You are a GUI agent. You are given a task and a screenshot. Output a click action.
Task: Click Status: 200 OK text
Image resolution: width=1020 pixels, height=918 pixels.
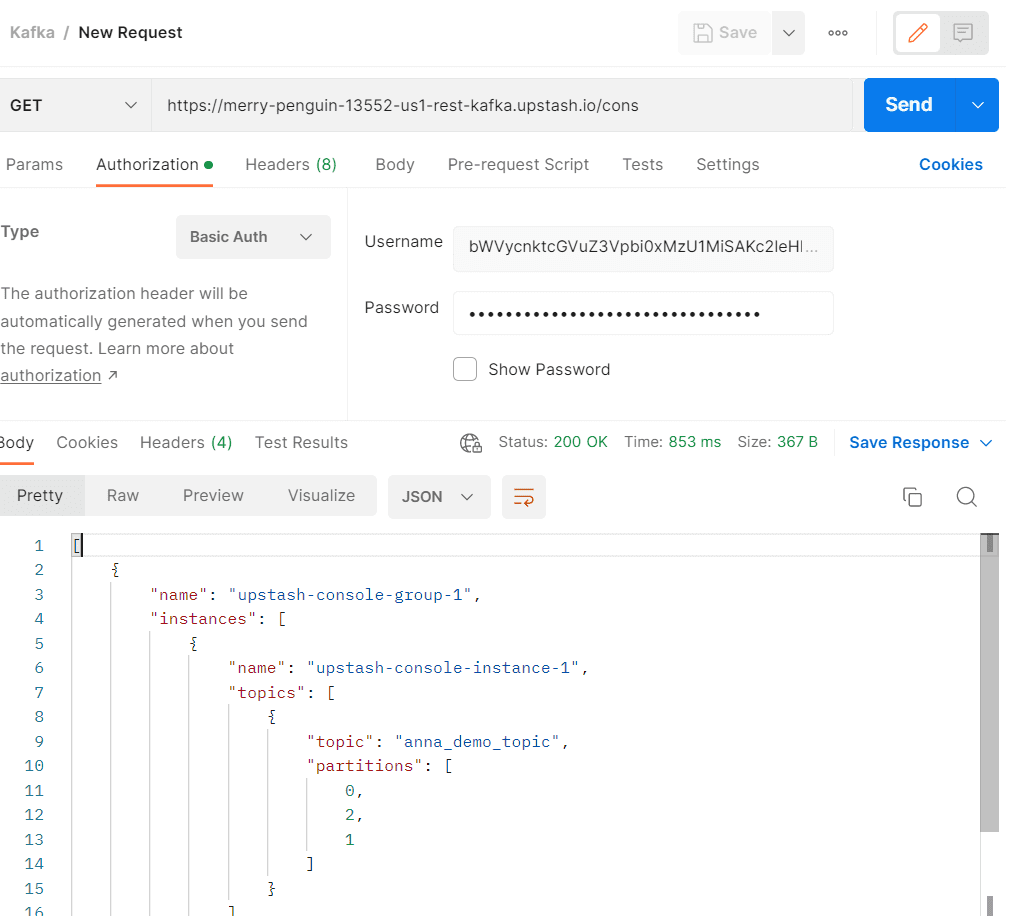click(552, 442)
